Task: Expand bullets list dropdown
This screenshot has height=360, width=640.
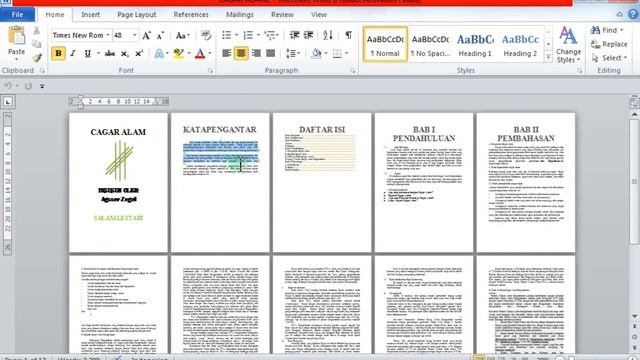Action: click(x=237, y=35)
